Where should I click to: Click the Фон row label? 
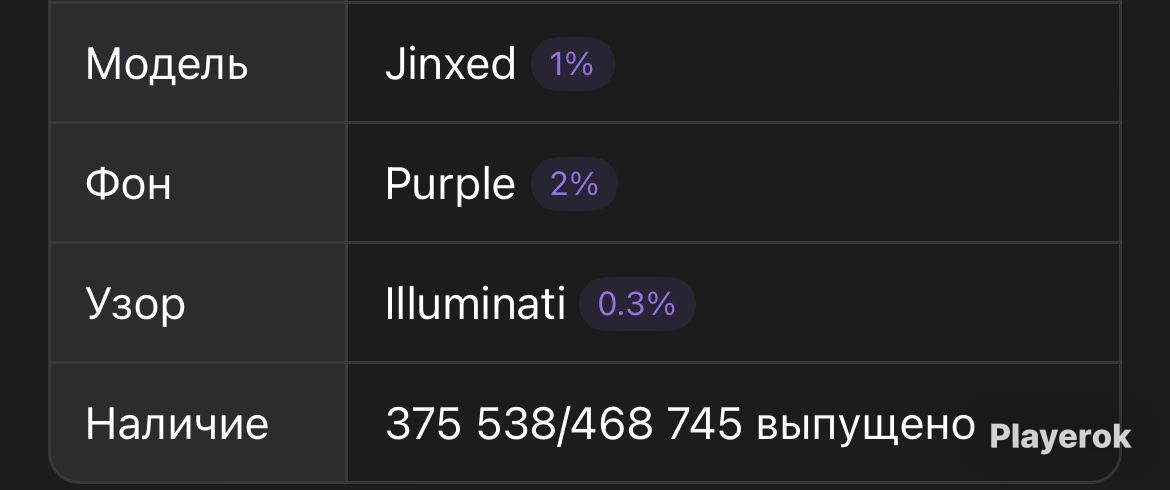[x=128, y=185]
